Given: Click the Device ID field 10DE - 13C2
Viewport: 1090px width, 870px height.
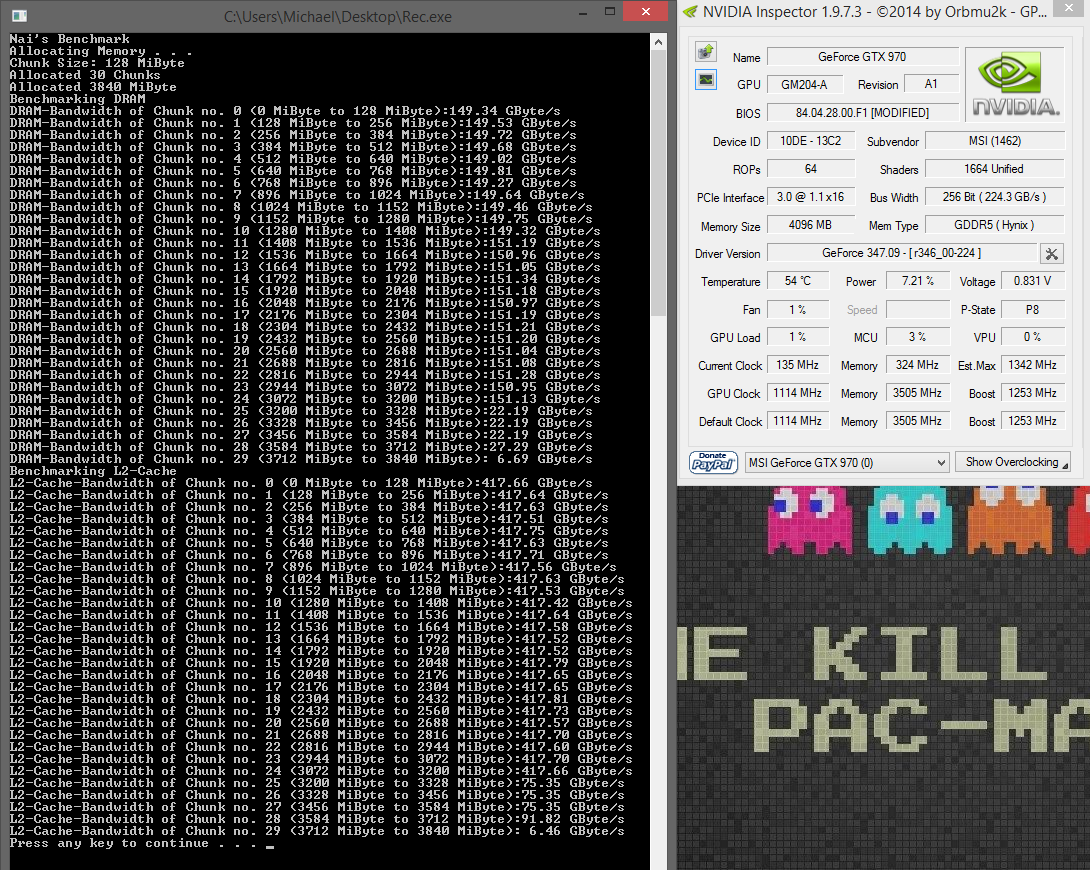Looking at the screenshot, I should click(x=811, y=141).
